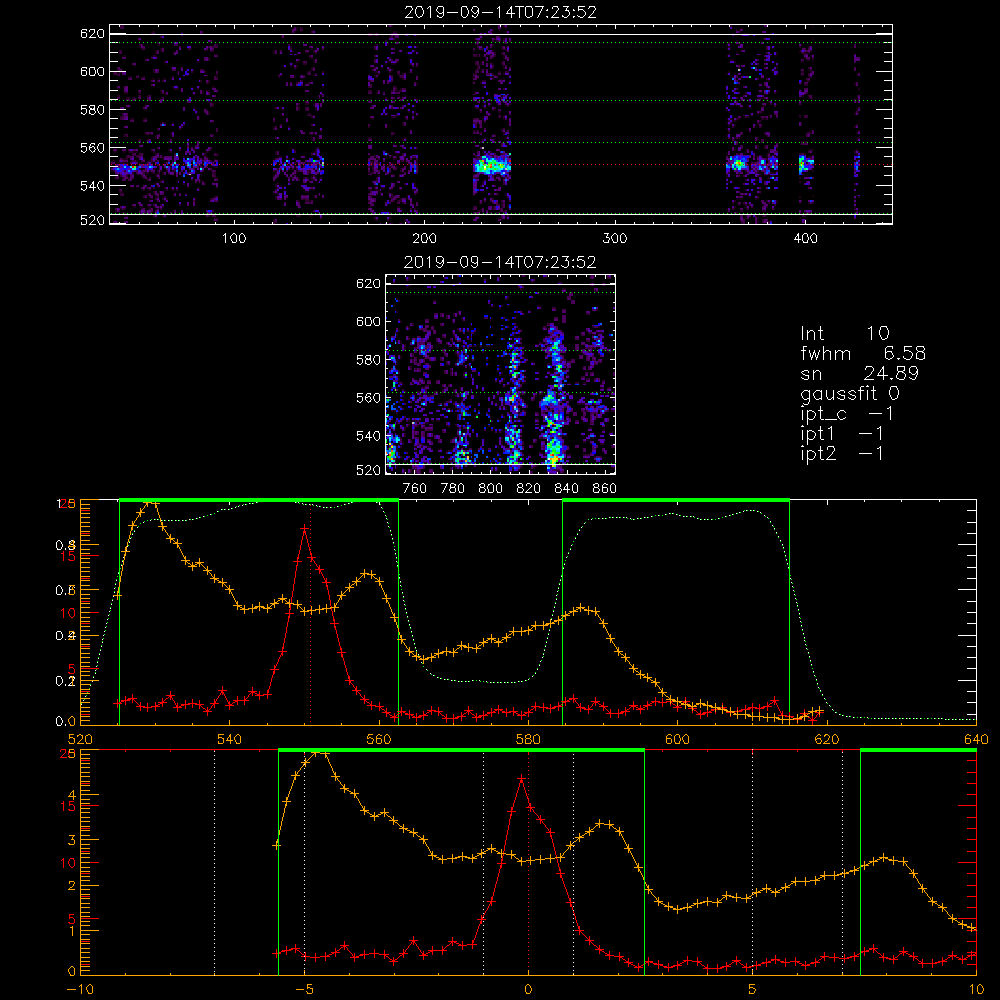
Task: Click x-axis label 860 on middle image
Action: click(605, 488)
